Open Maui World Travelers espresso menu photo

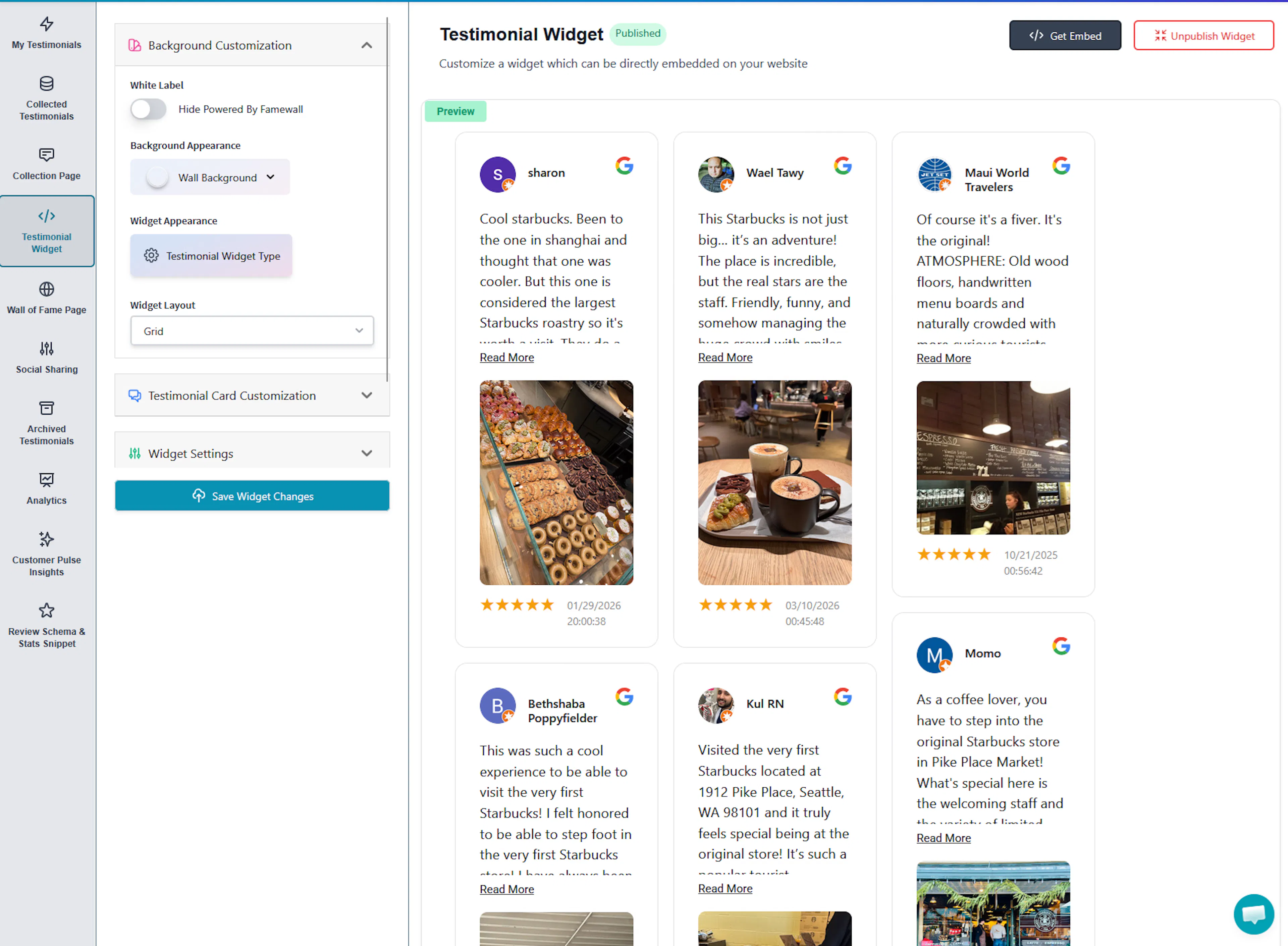(x=993, y=458)
